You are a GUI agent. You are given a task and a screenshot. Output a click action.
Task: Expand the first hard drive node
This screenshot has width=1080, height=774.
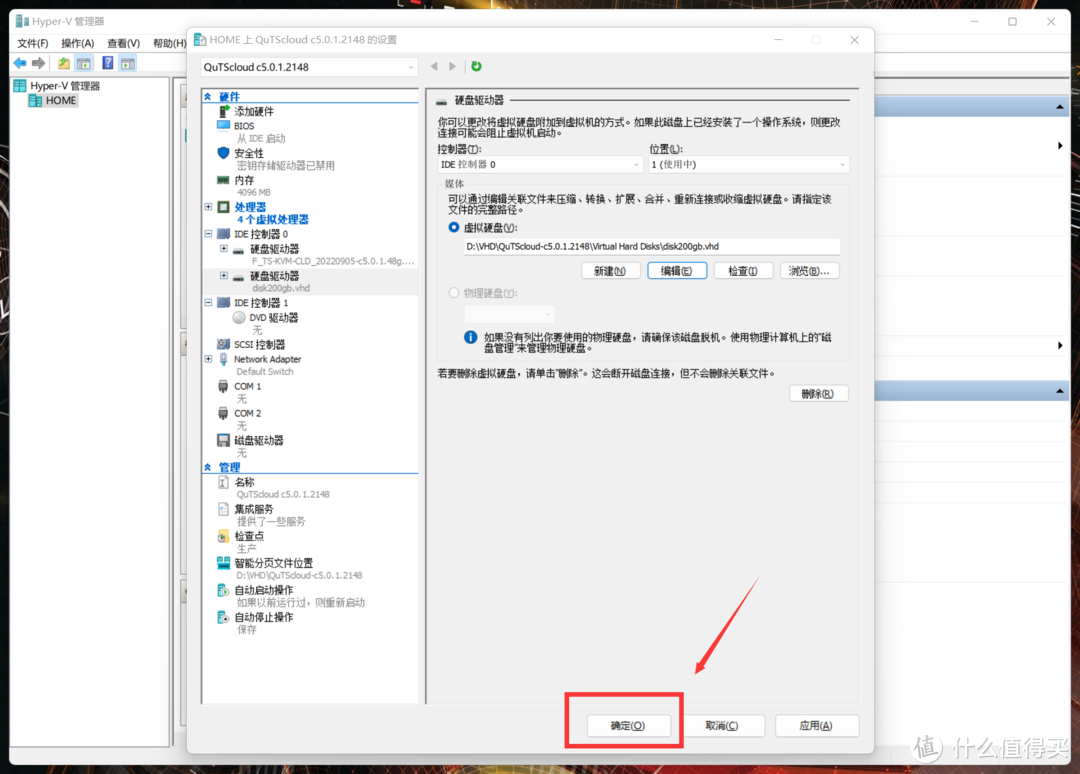pos(224,249)
